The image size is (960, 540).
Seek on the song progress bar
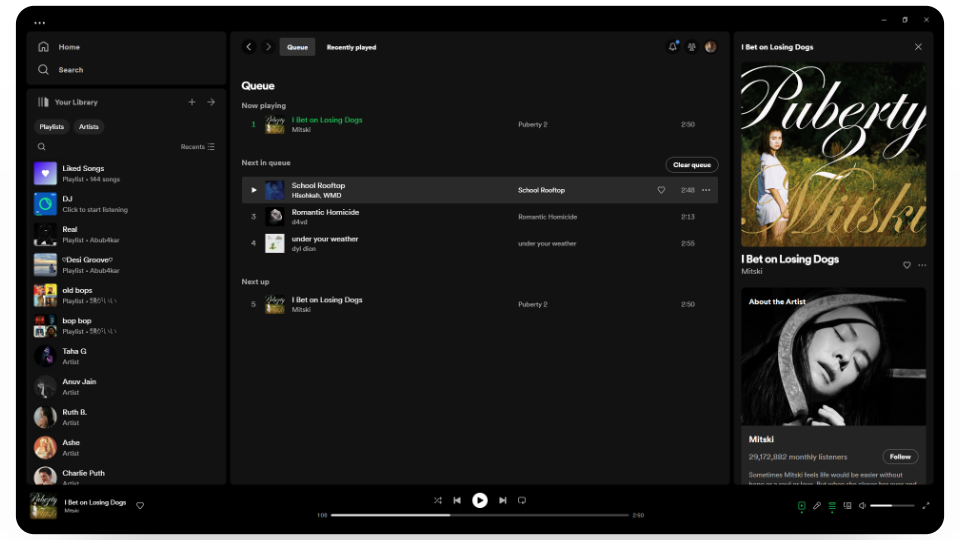click(x=479, y=515)
